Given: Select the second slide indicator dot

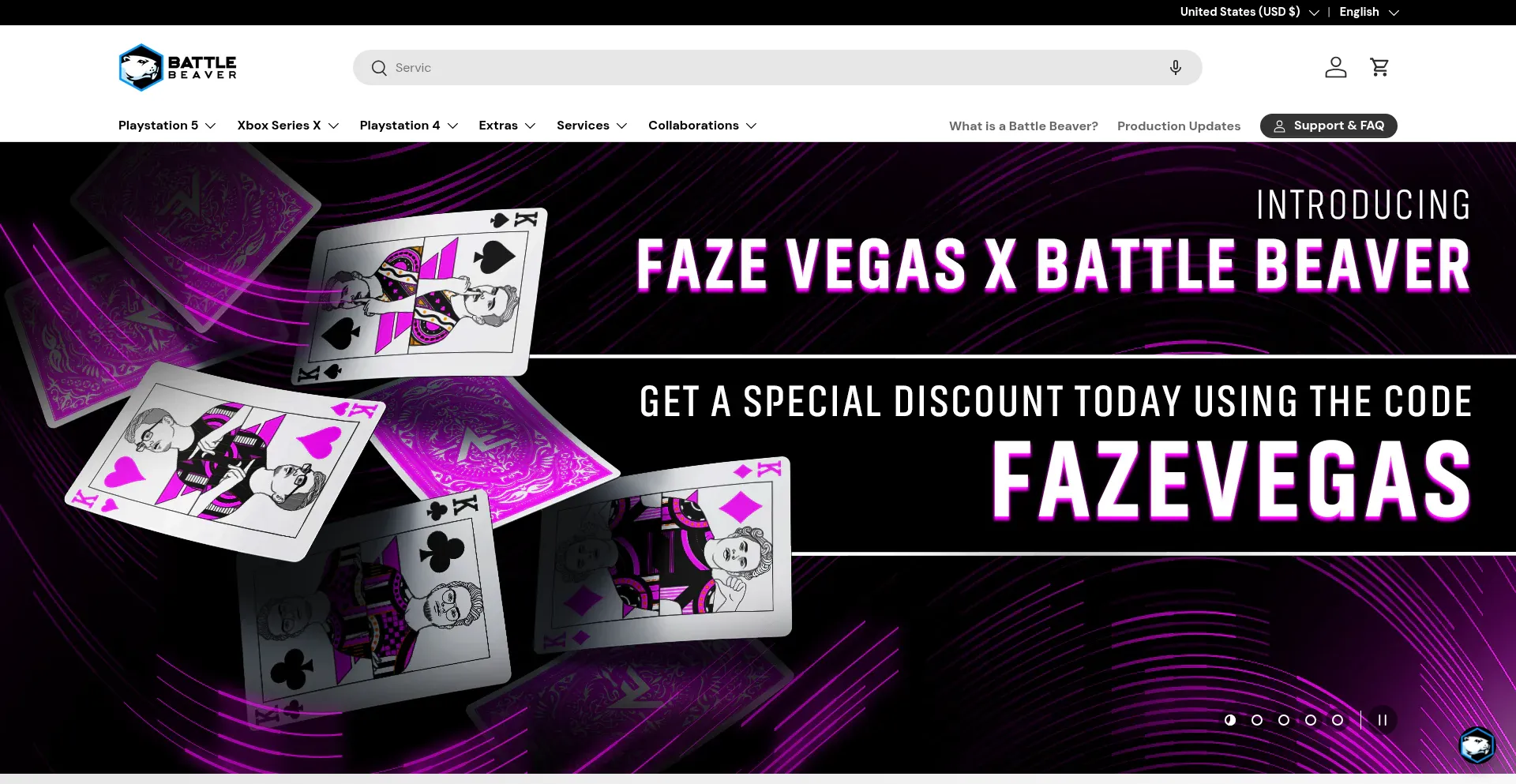Looking at the screenshot, I should pos(1257,720).
